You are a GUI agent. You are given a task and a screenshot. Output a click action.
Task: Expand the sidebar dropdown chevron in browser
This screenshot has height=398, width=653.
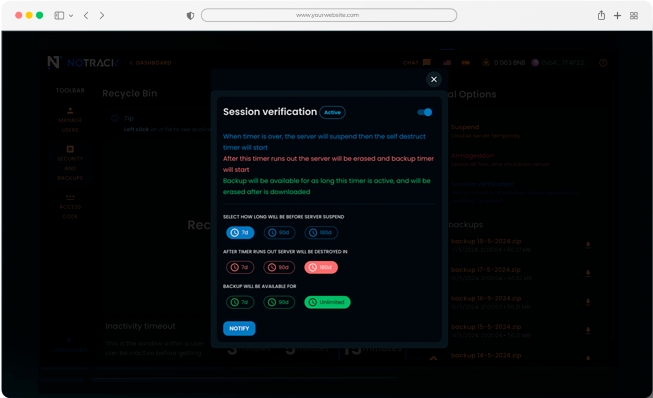(x=71, y=16)
